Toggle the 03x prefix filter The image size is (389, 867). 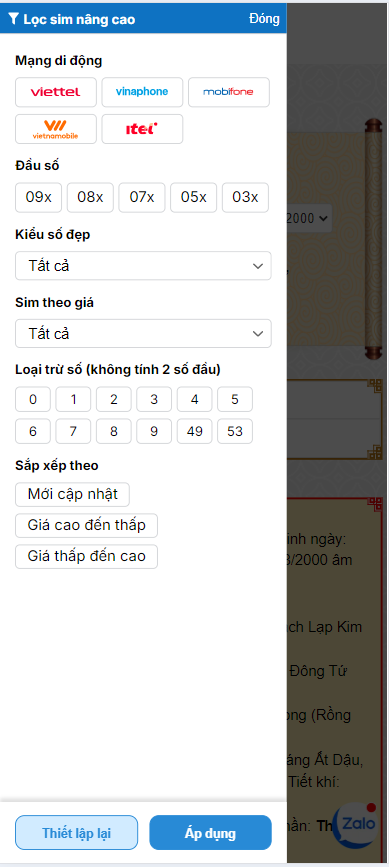coord(245,197)
